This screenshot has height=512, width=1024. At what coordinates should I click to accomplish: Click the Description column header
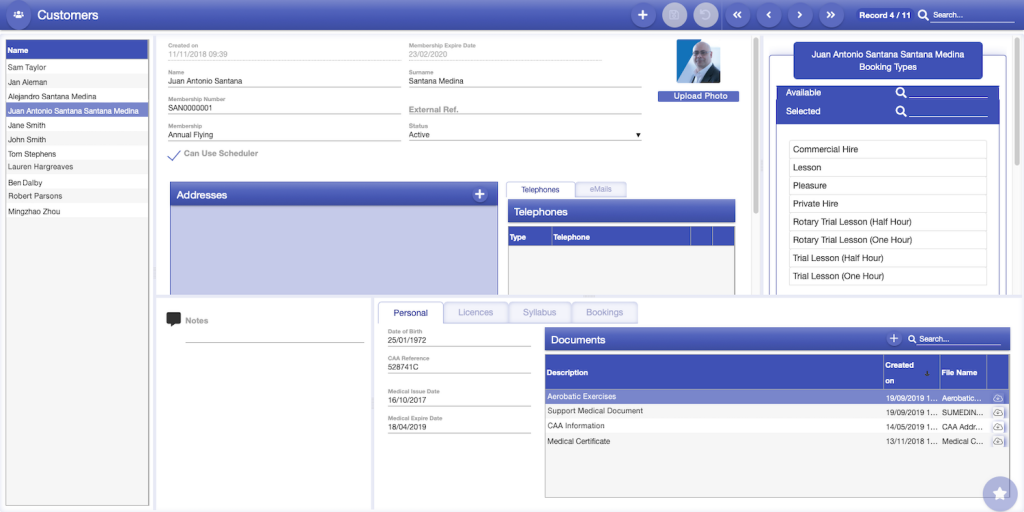click(714, 373)
